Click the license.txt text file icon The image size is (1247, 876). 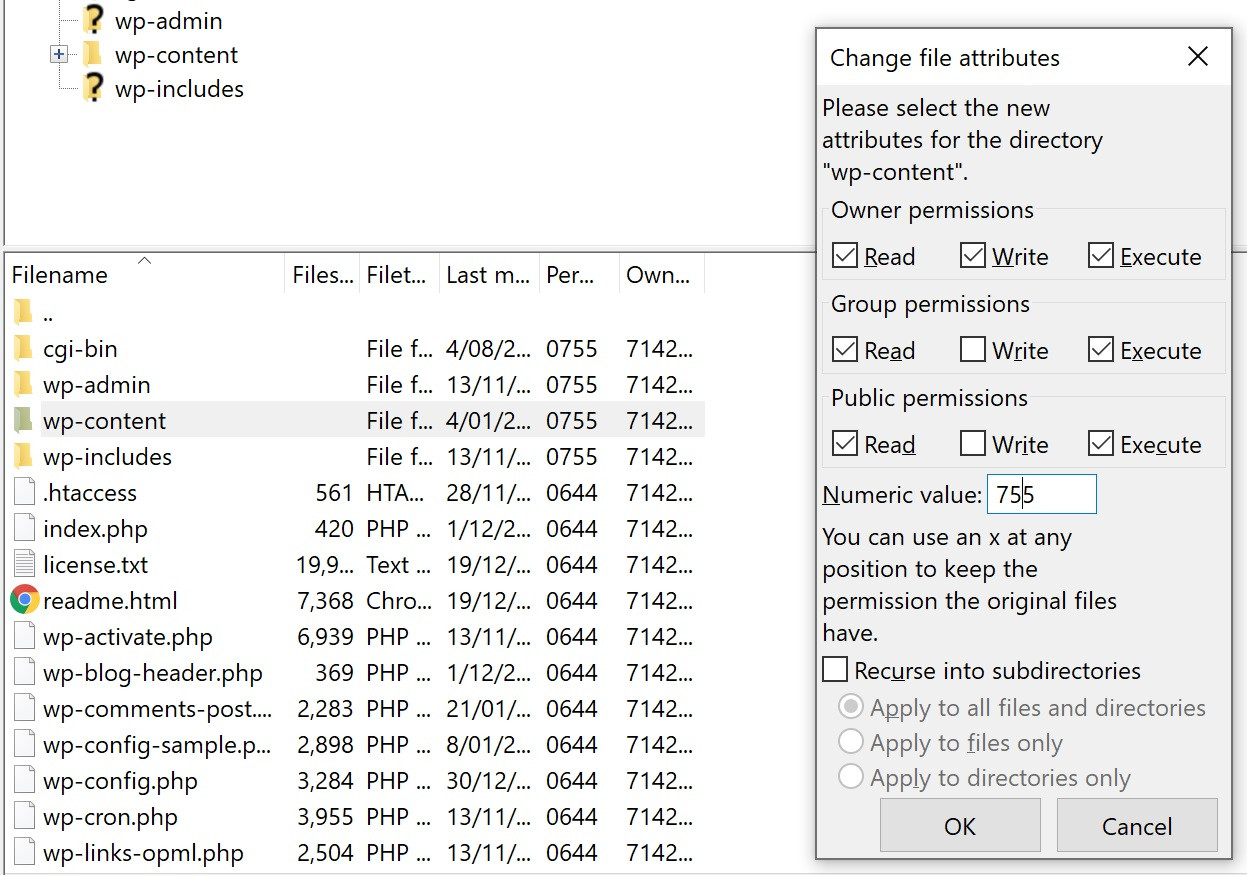pos(24,565)
